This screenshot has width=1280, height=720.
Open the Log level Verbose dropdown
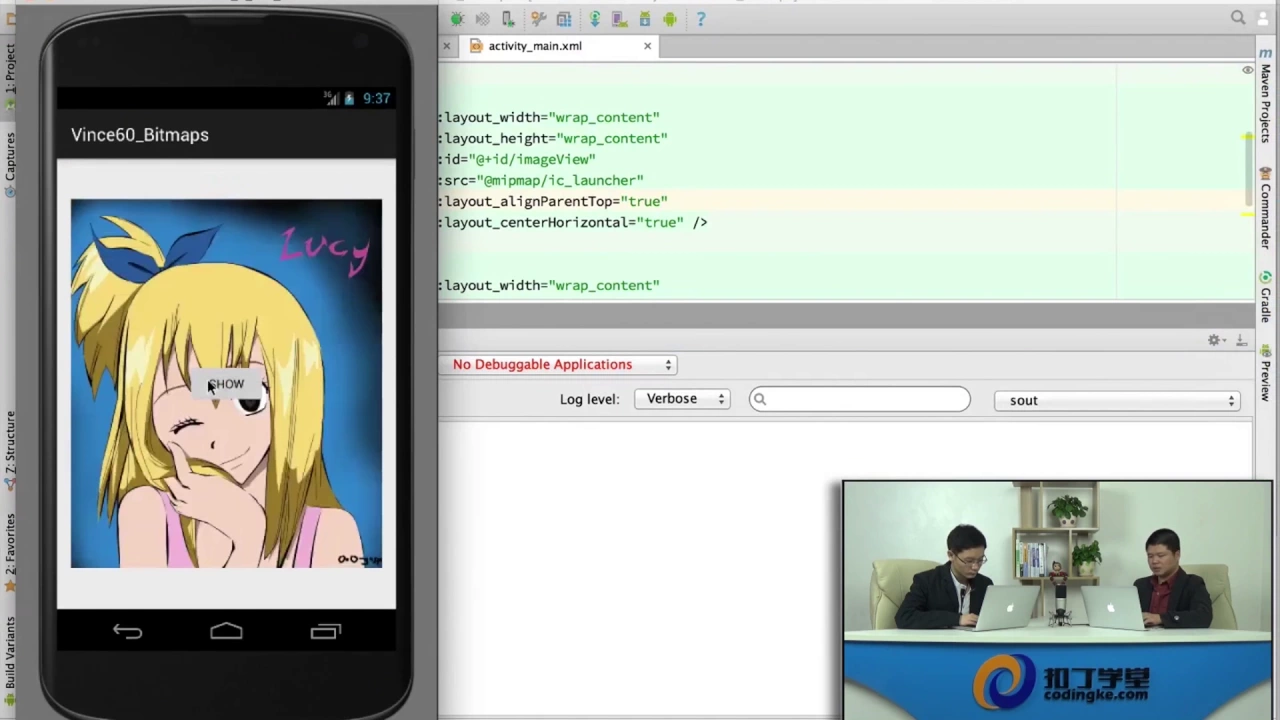tap(682, 399)
